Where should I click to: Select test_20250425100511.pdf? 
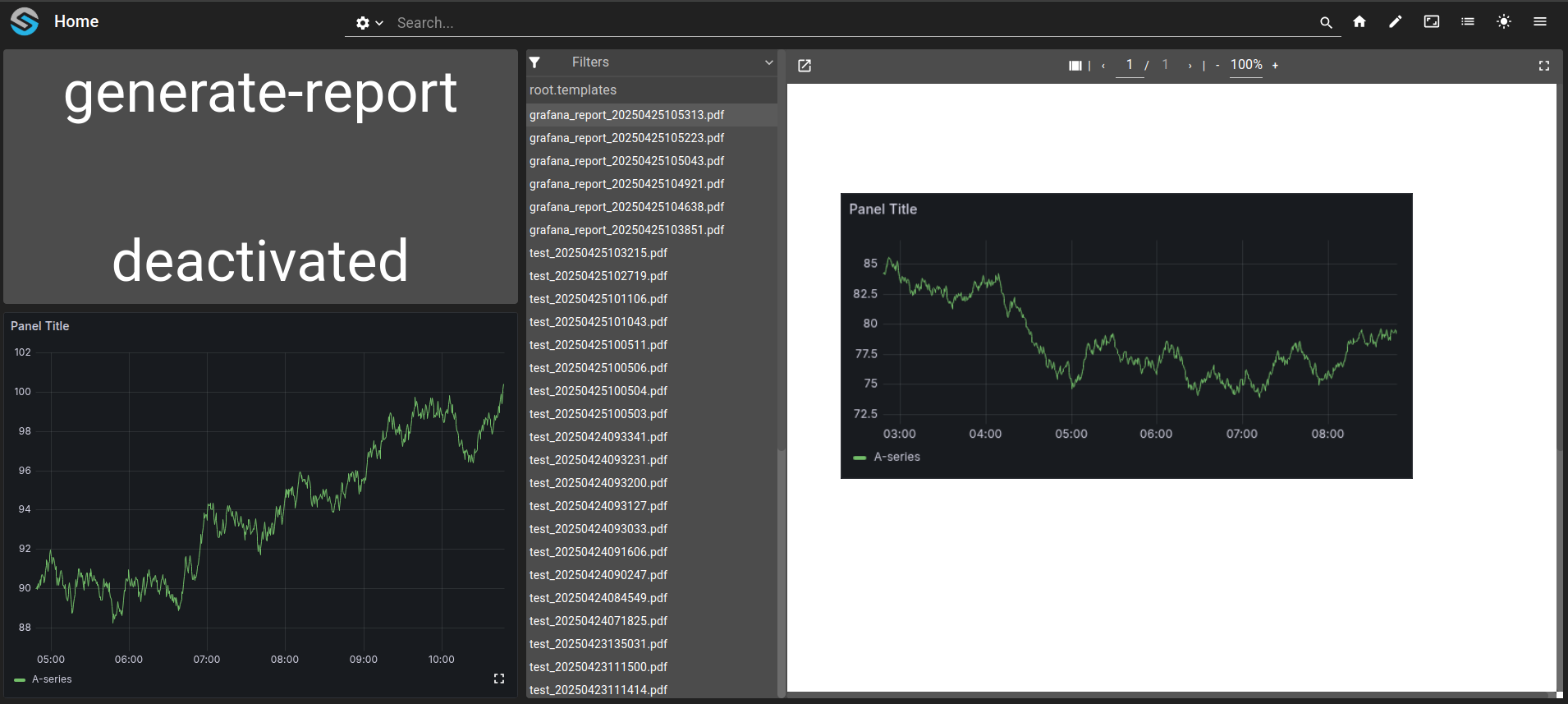[x=652, y=345]
